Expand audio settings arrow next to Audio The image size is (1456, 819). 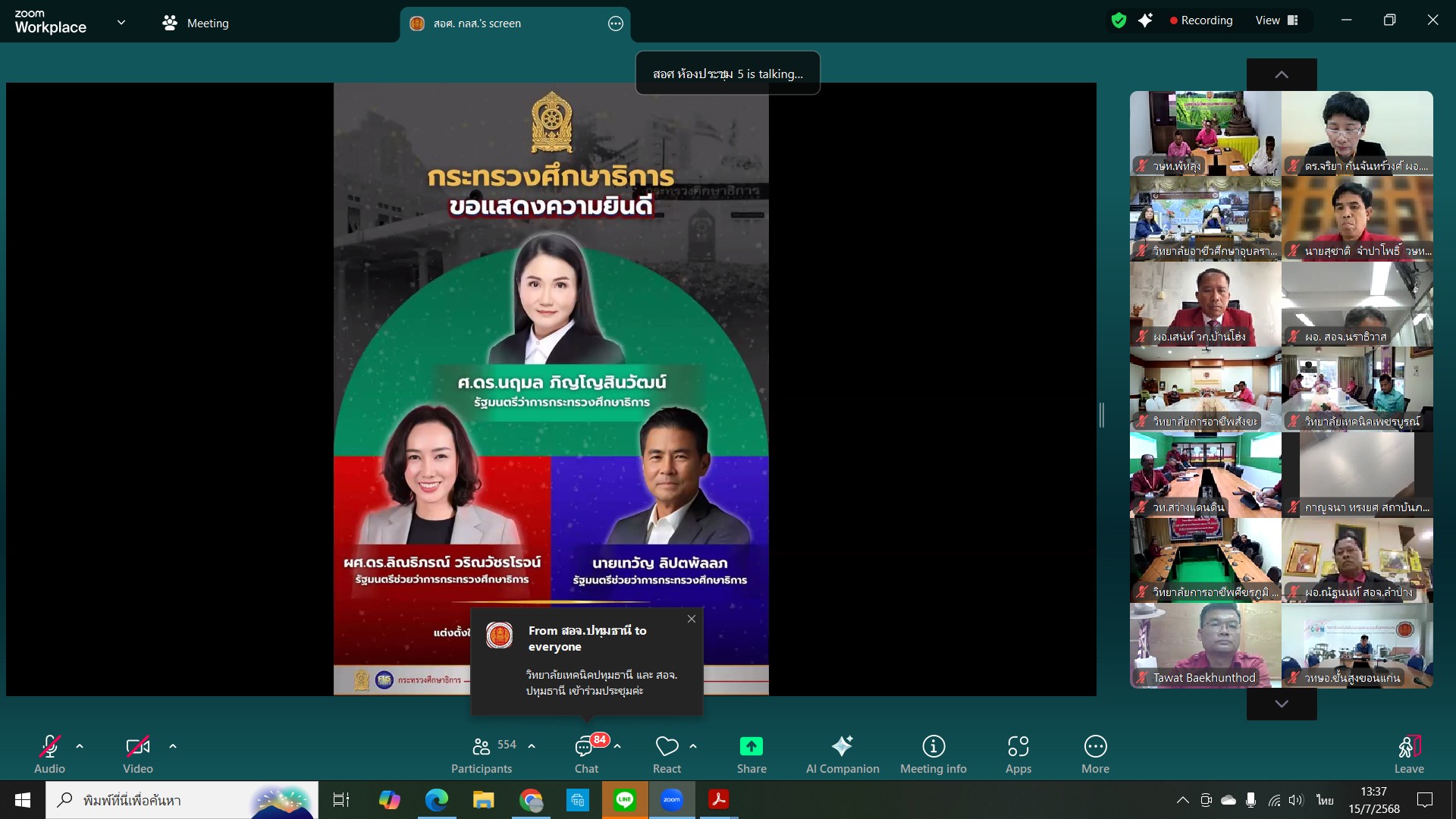pyautogui.click(x=80, y=746)
